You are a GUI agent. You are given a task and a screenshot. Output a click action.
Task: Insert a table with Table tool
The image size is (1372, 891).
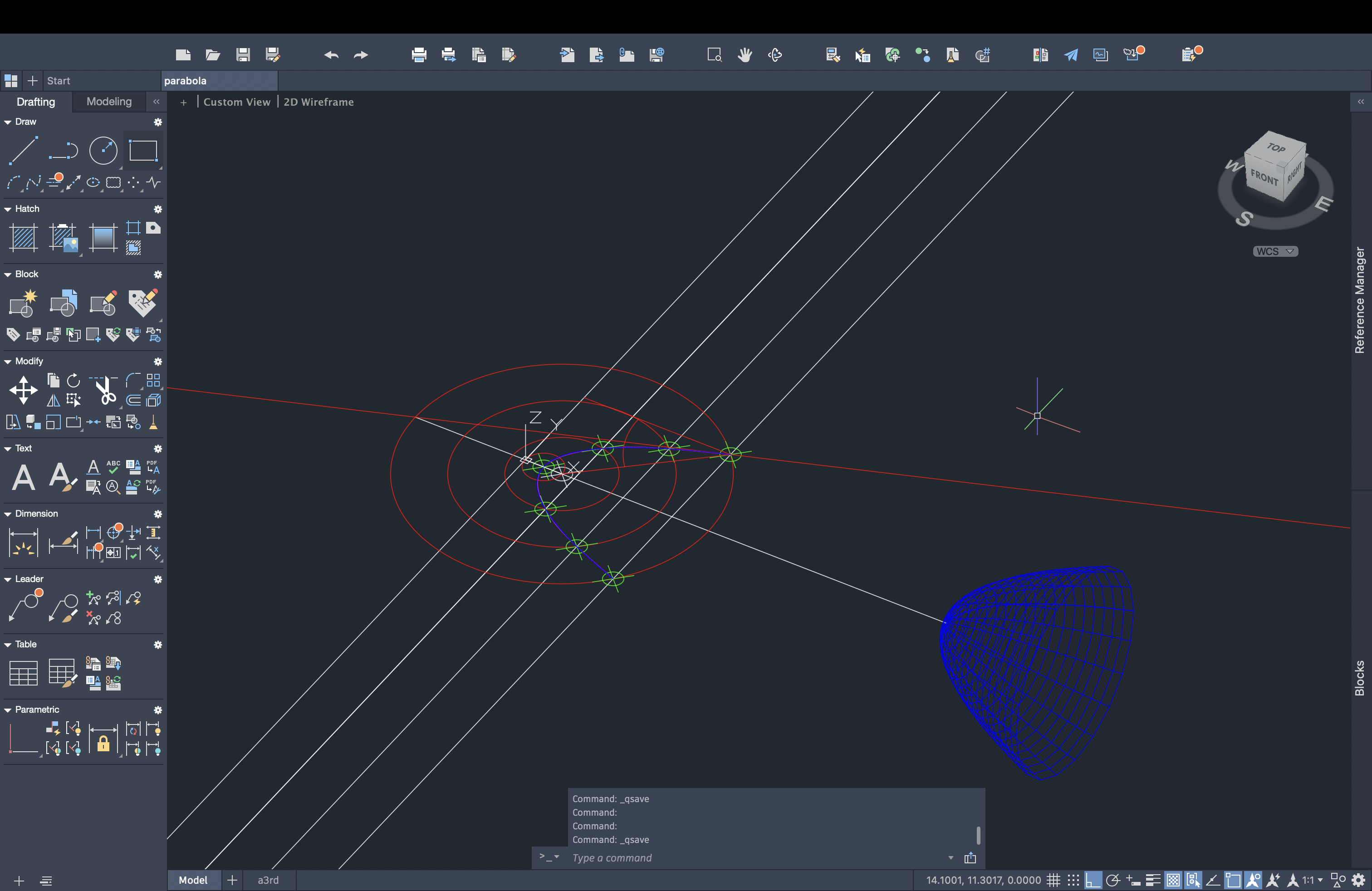(x=23, y=673)
